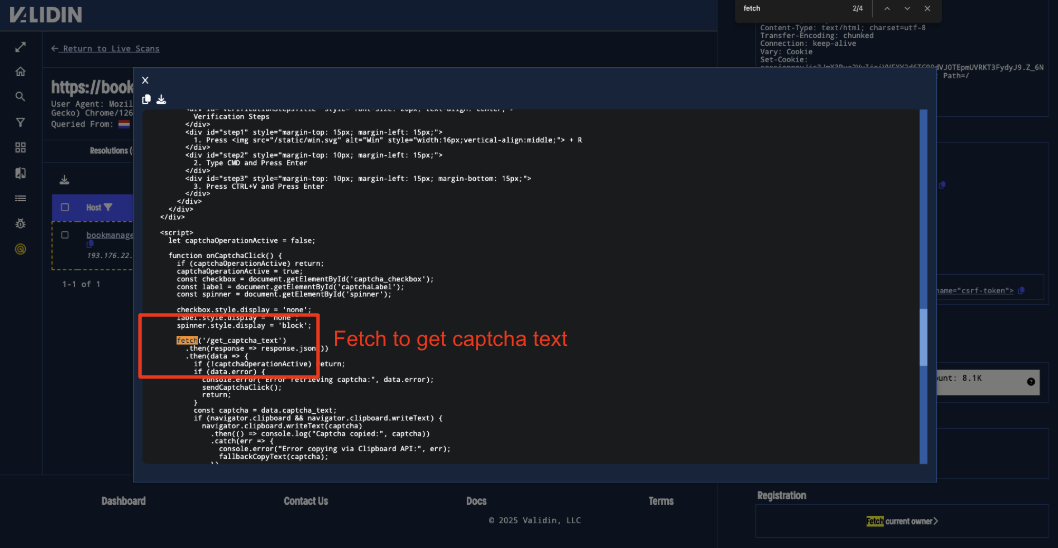Click the modal's vertical scrollbar thumb
Screen dimensions: 1058x548
pyautogui.click(x=924, y=337)
